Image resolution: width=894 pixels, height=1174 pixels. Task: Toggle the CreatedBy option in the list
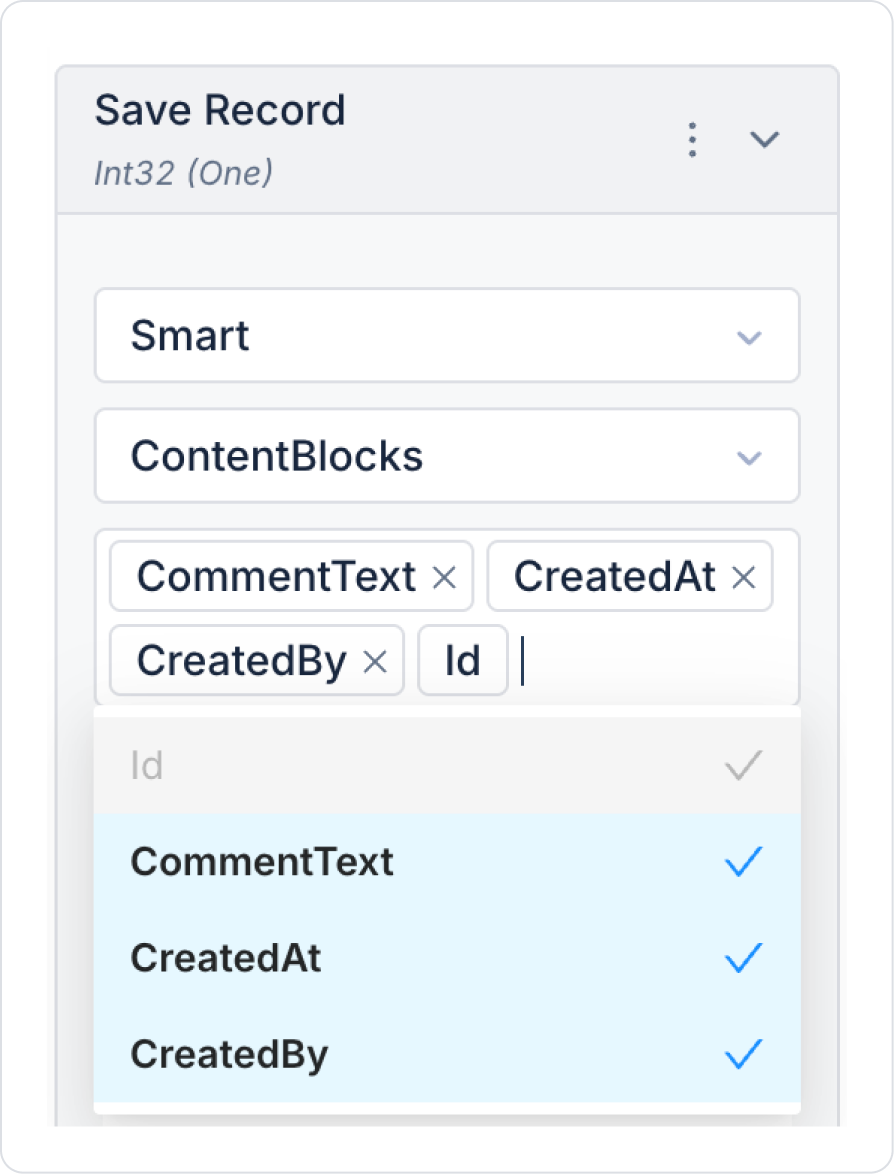pos(229,1055)
